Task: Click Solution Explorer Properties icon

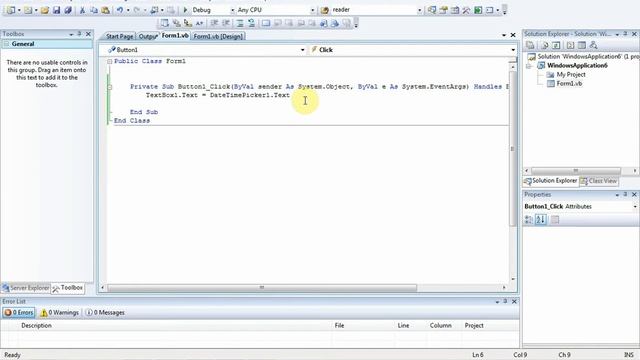Action: pos(530,45)
